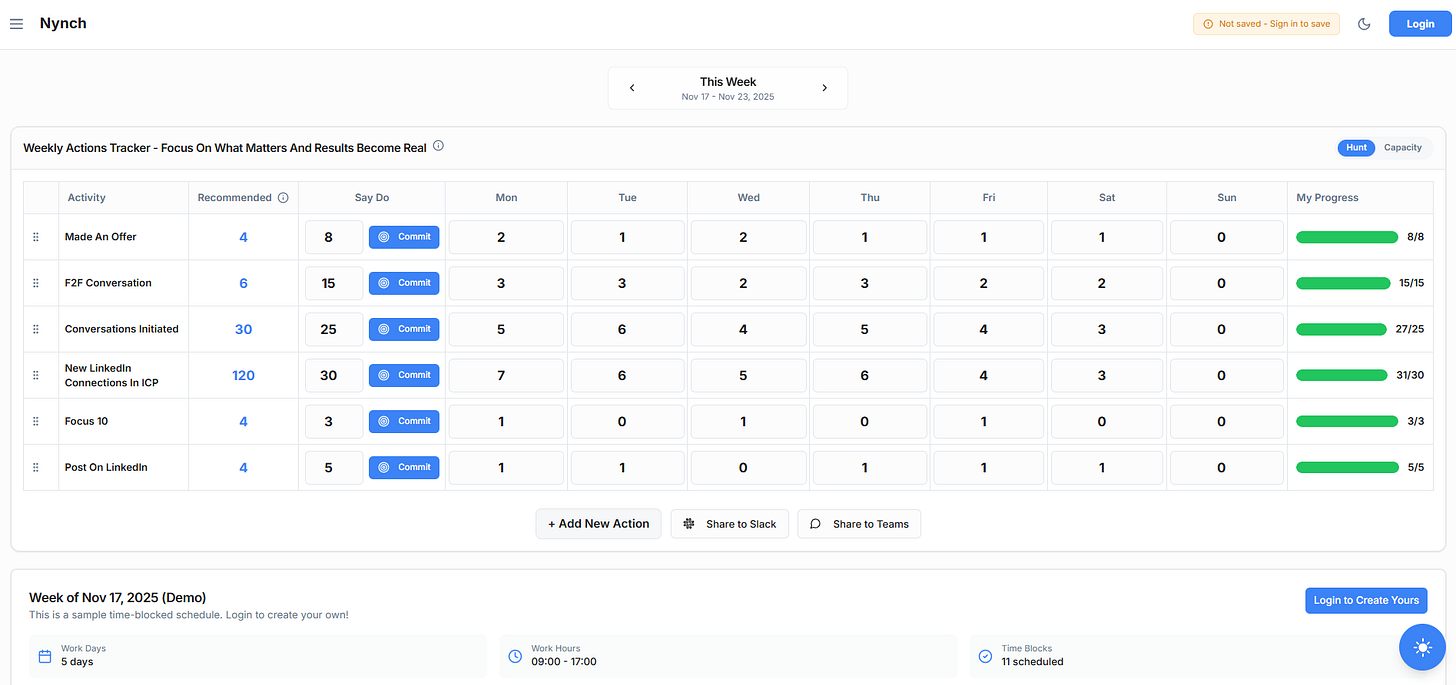Click Monday field for New LinkedIn Connections
This screenshot has width=1456, height=685.
506,375
